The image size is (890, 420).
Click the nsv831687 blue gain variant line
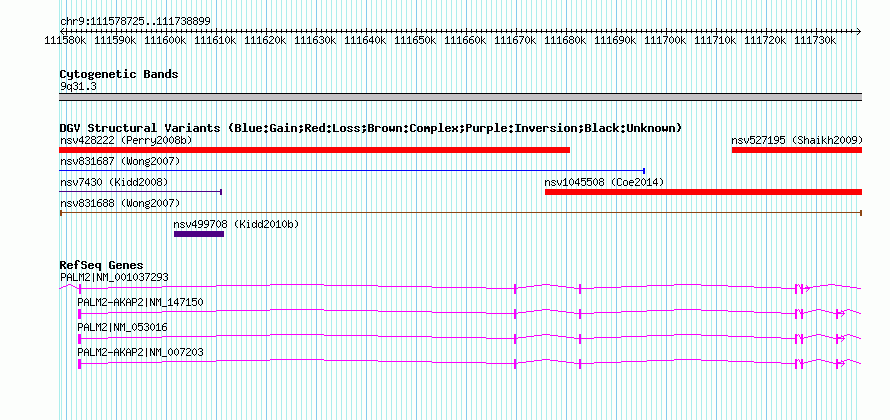pos(352,171)
